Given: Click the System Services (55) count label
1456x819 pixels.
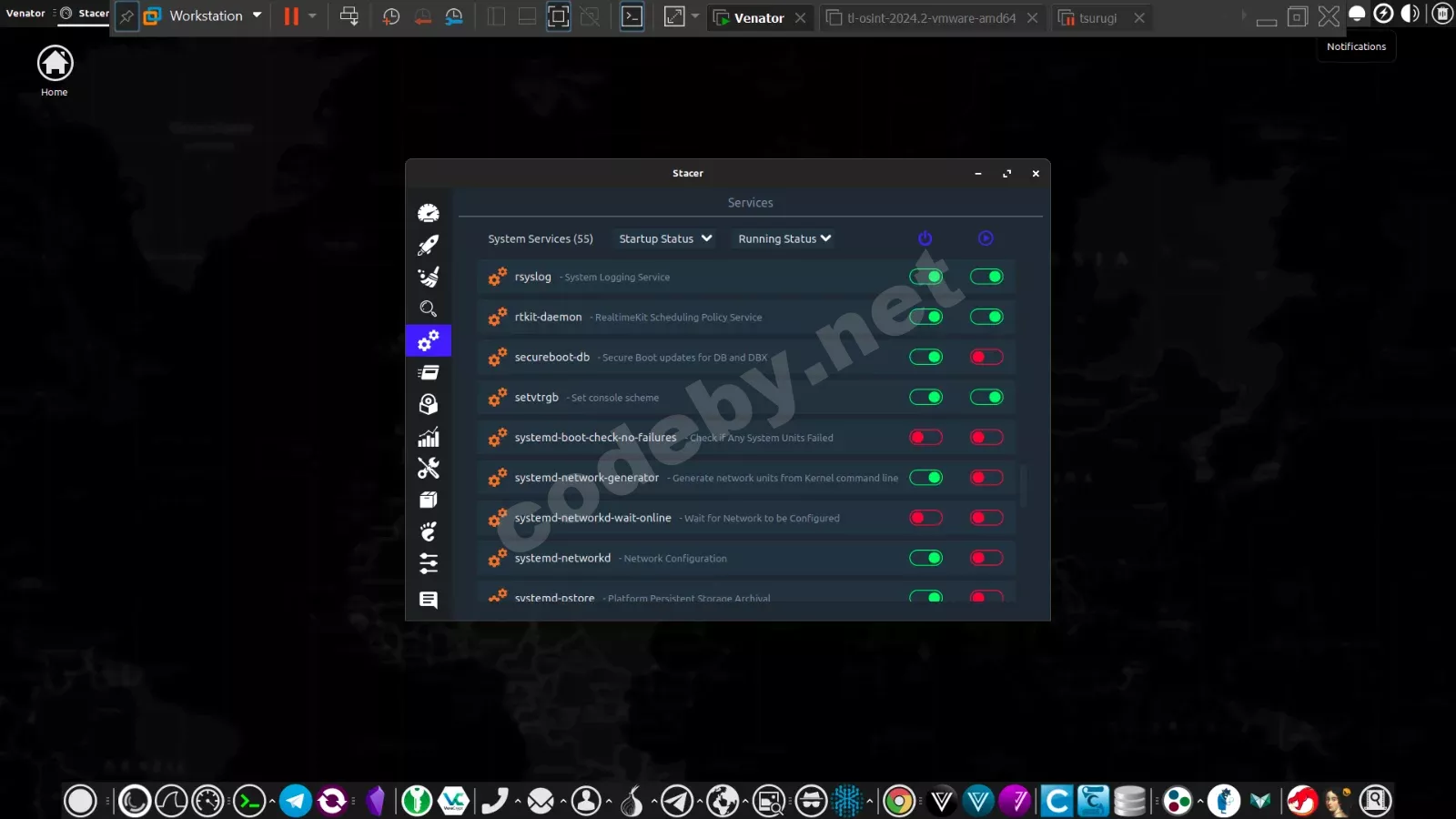Looking at the screenshot, I should point(541,238).
